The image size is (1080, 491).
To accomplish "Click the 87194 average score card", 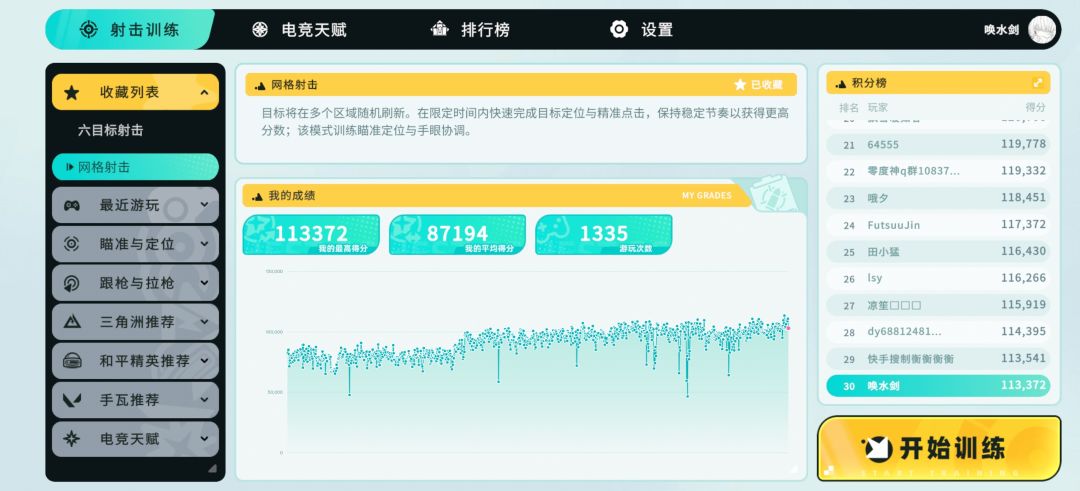I will click(457, 235).
